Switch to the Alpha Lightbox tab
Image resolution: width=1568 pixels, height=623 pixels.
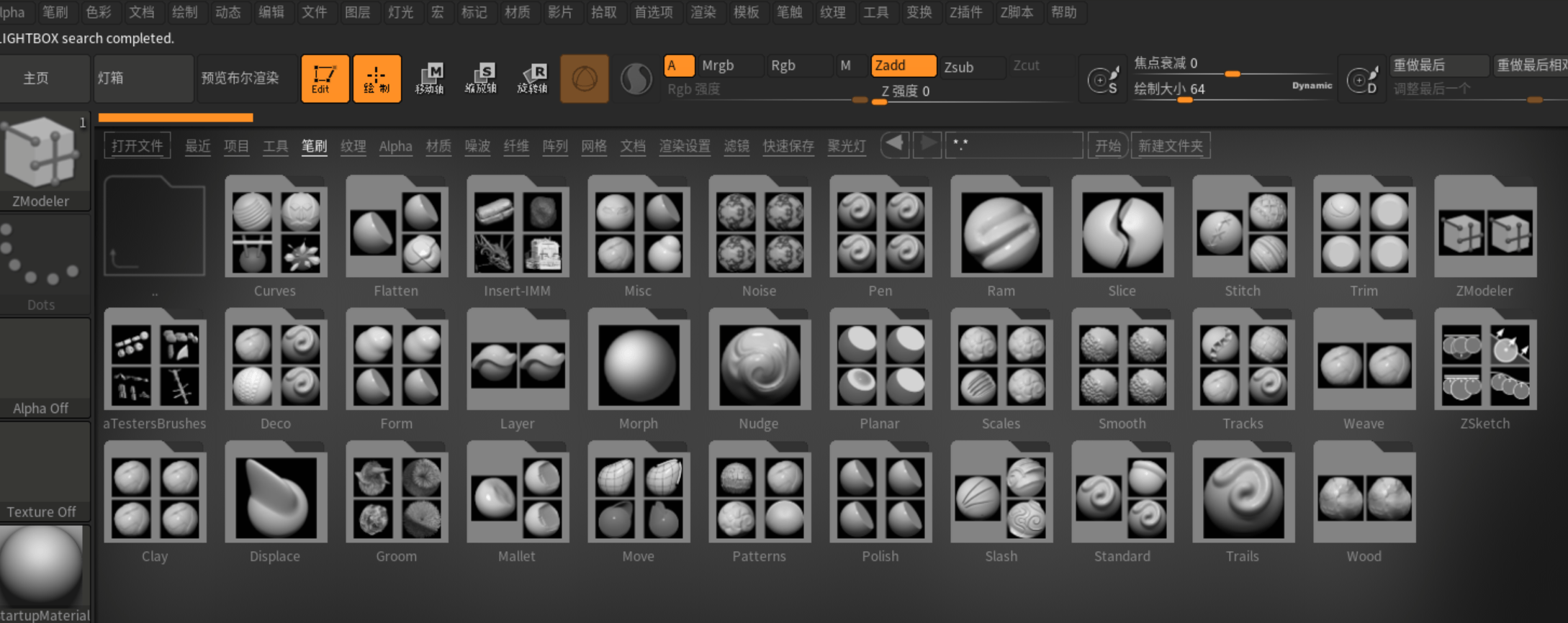pos(395,146)
